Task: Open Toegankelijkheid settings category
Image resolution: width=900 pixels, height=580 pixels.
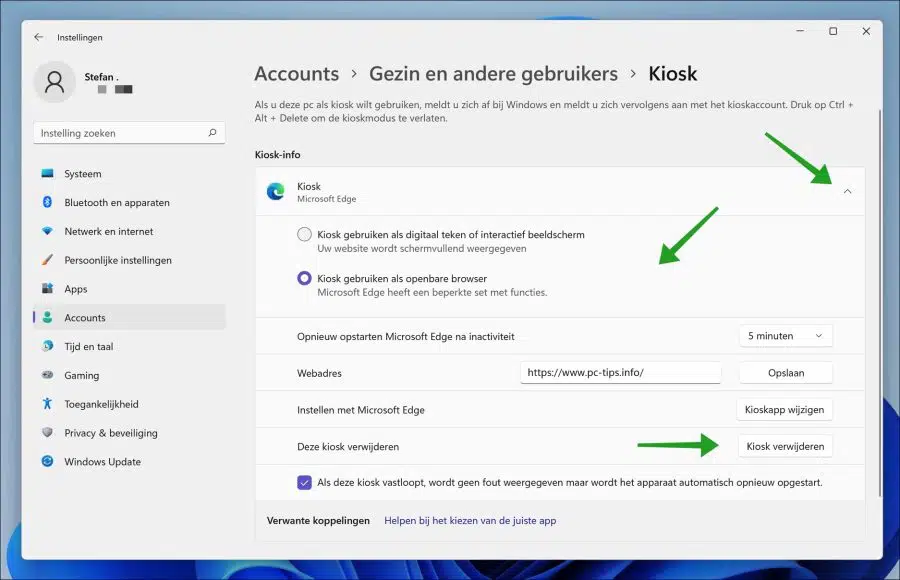Action: [129, 404]
